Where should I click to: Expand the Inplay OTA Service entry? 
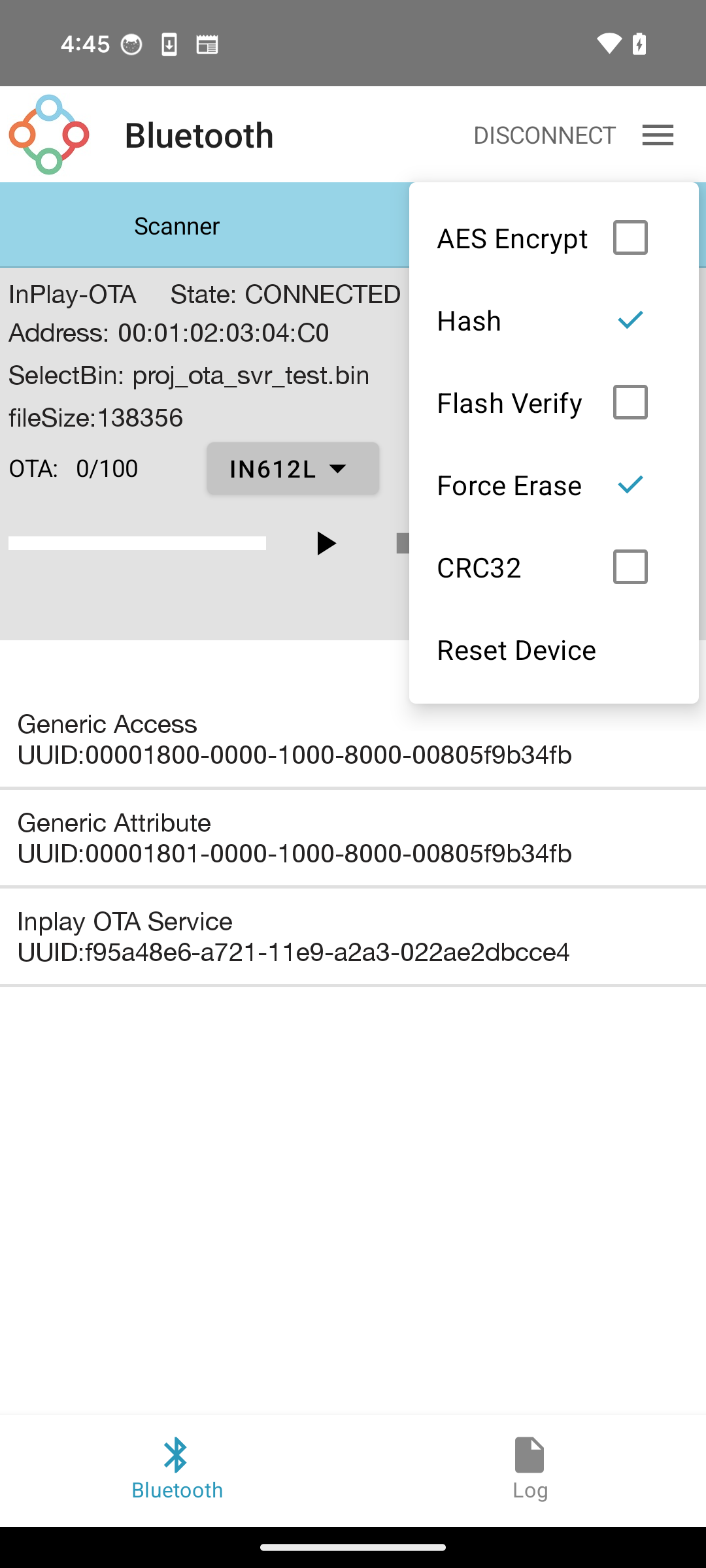pyautogui.click(x=353, y=936)
